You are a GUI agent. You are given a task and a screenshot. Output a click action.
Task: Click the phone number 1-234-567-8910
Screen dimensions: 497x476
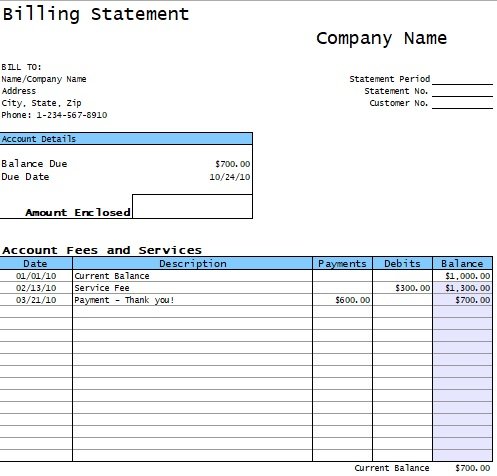click(x=72, y=115)
